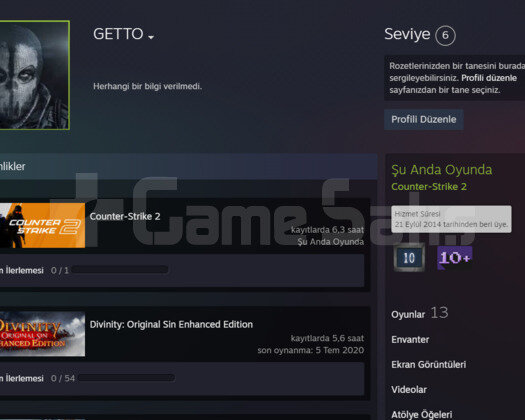Open the Videolar link

[409, 390]
